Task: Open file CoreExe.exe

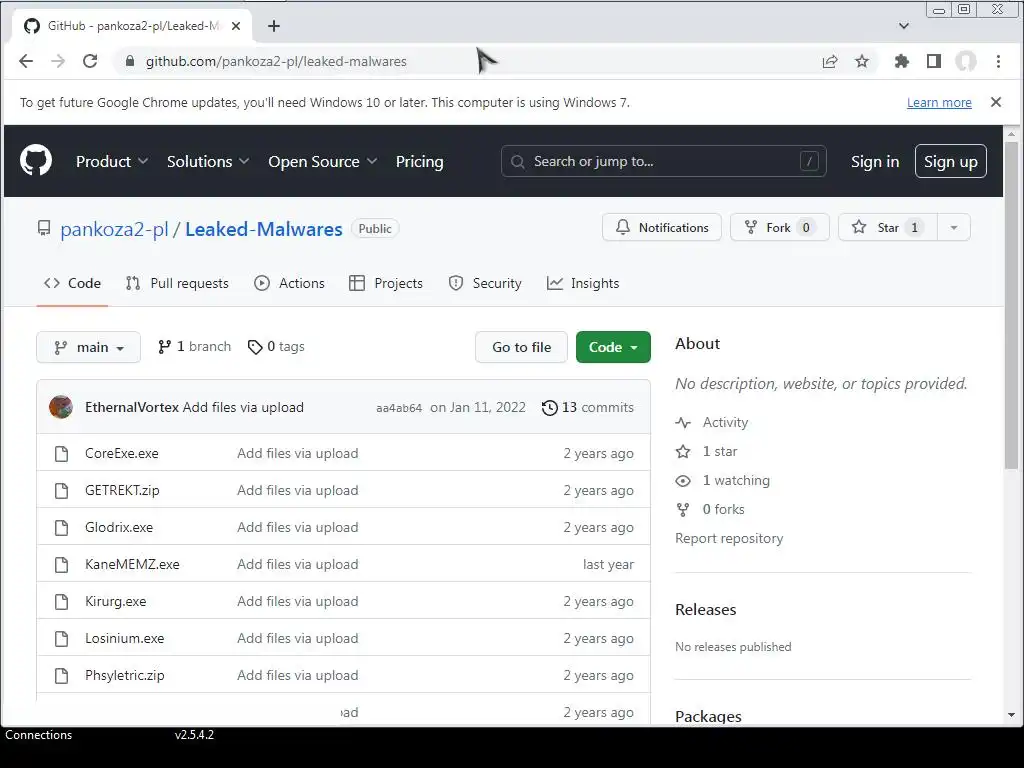Action: 121,453
